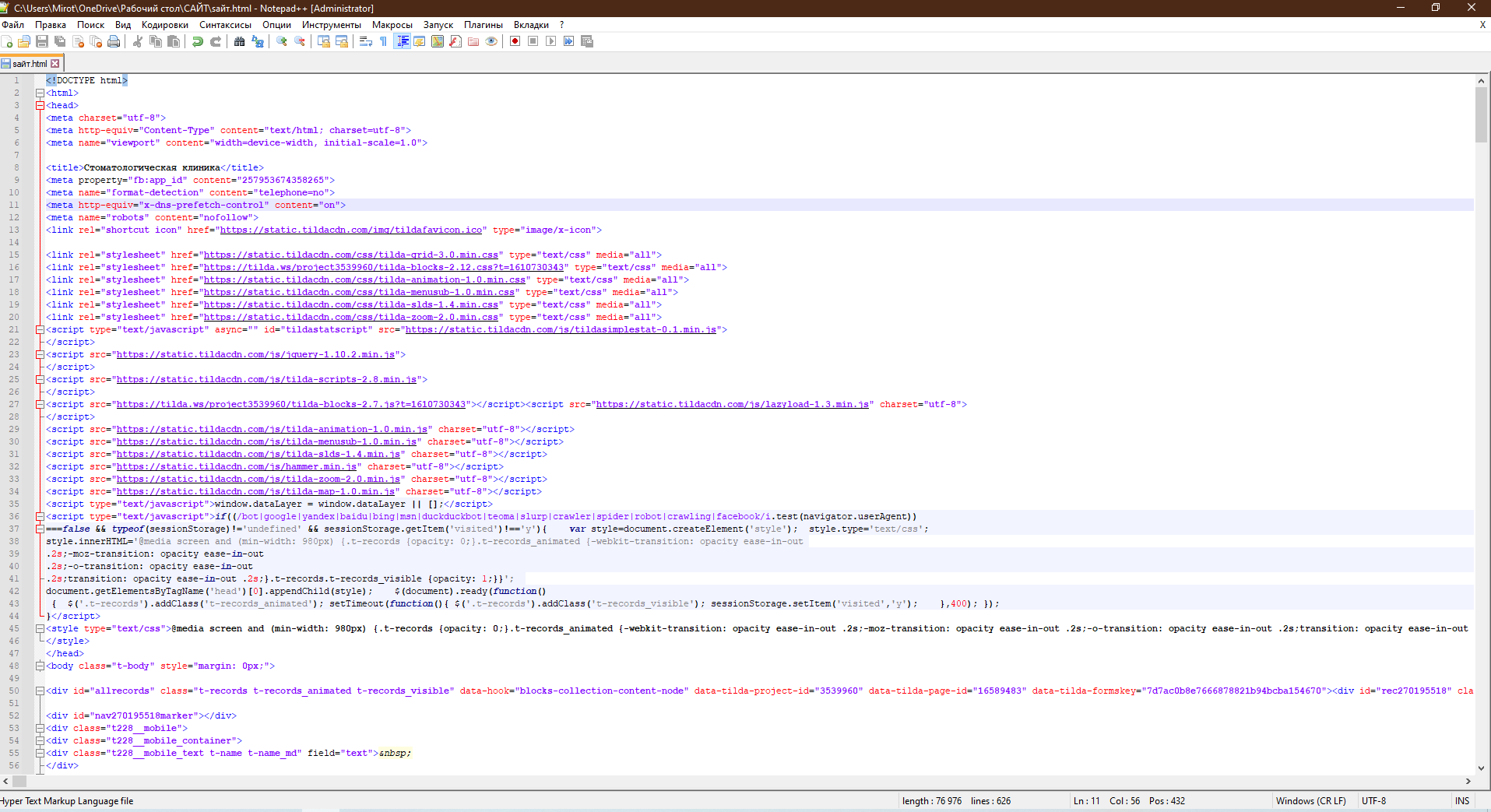Click the jquery-1.10.2.min.js link
This screenshot has width=1491, height=812.
(x=255, y=354)
